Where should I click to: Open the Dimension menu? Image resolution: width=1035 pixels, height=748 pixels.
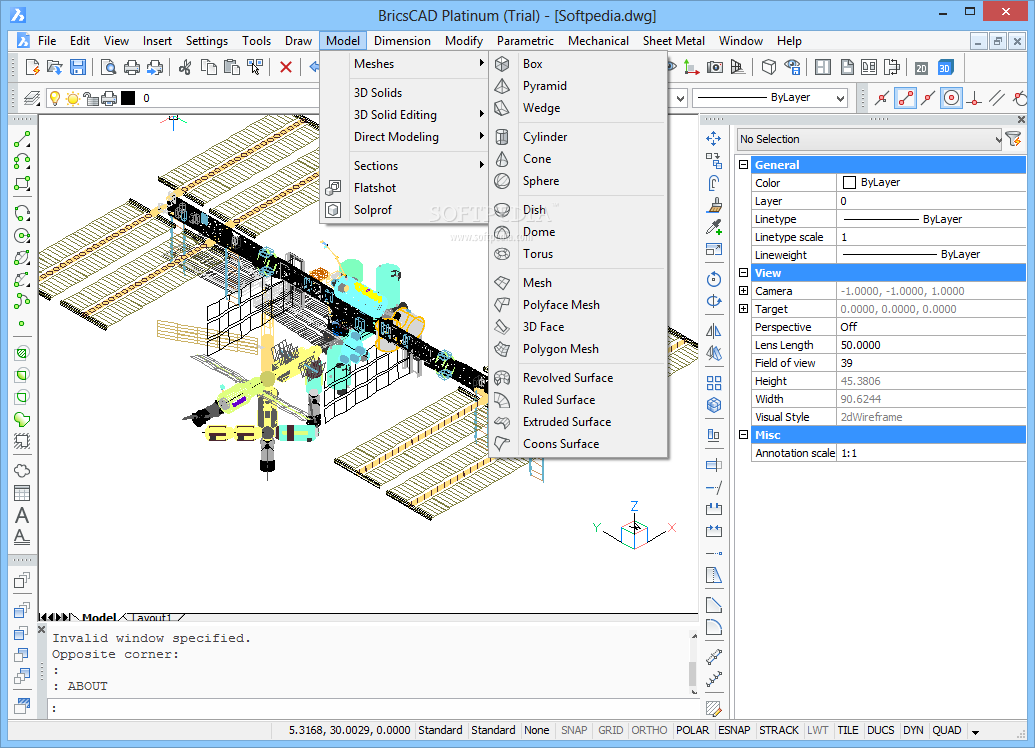[x=402, y=41]
